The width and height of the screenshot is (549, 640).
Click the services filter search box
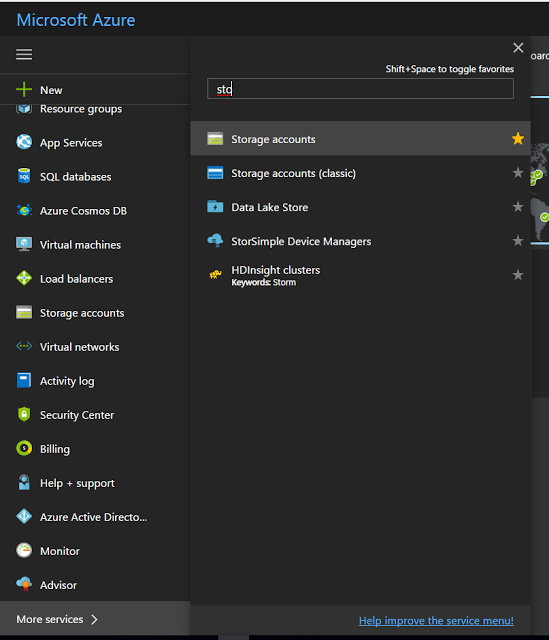click(360, 89)
